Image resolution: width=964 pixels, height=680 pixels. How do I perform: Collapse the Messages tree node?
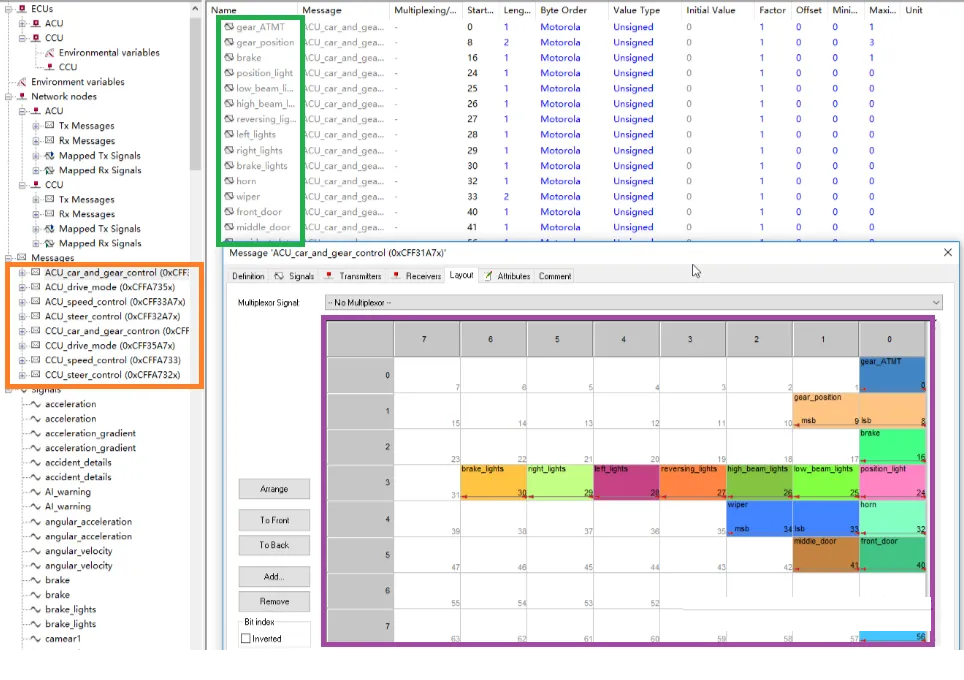[9, 258]
